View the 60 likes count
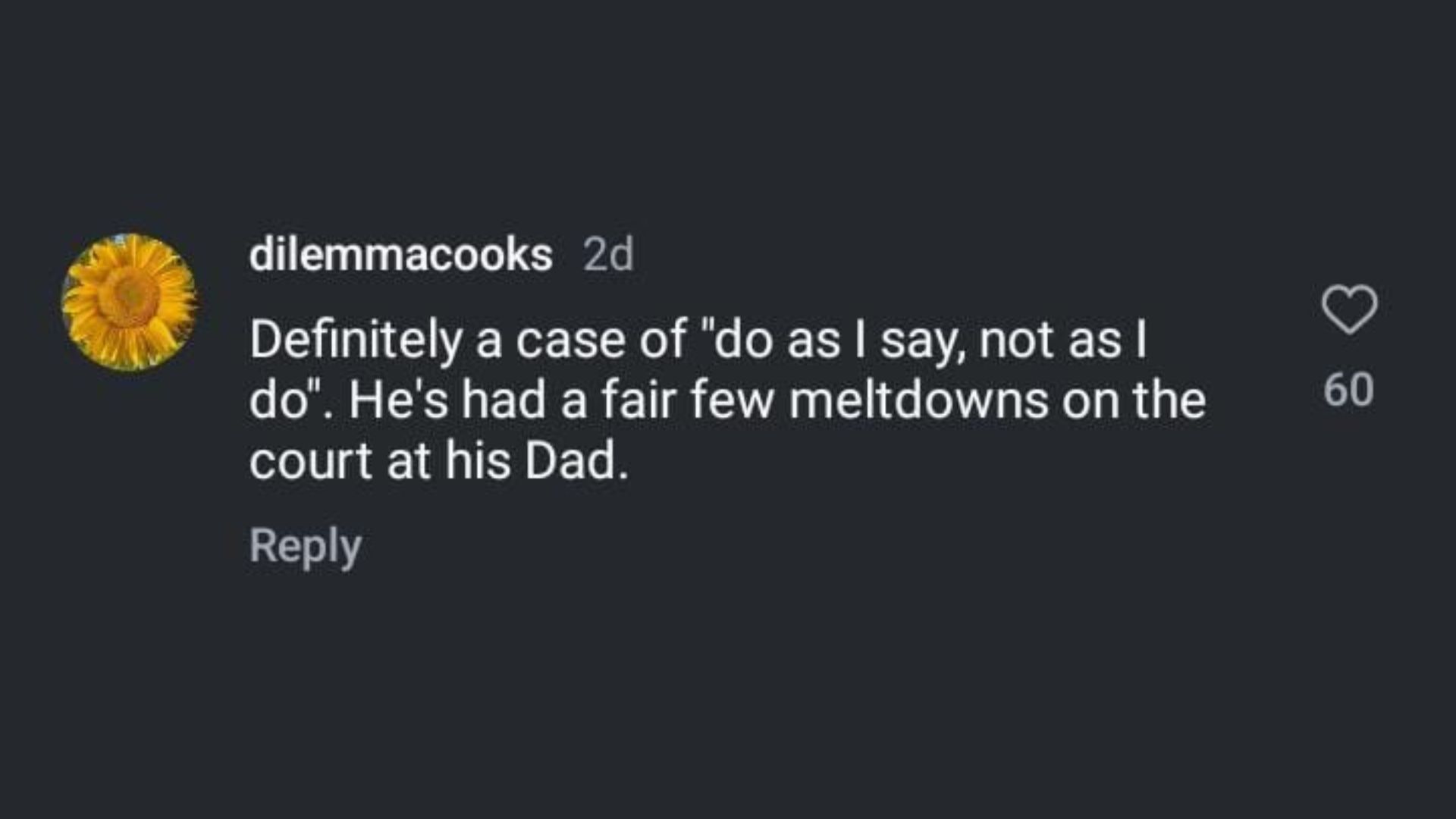 coord(1348,390)
